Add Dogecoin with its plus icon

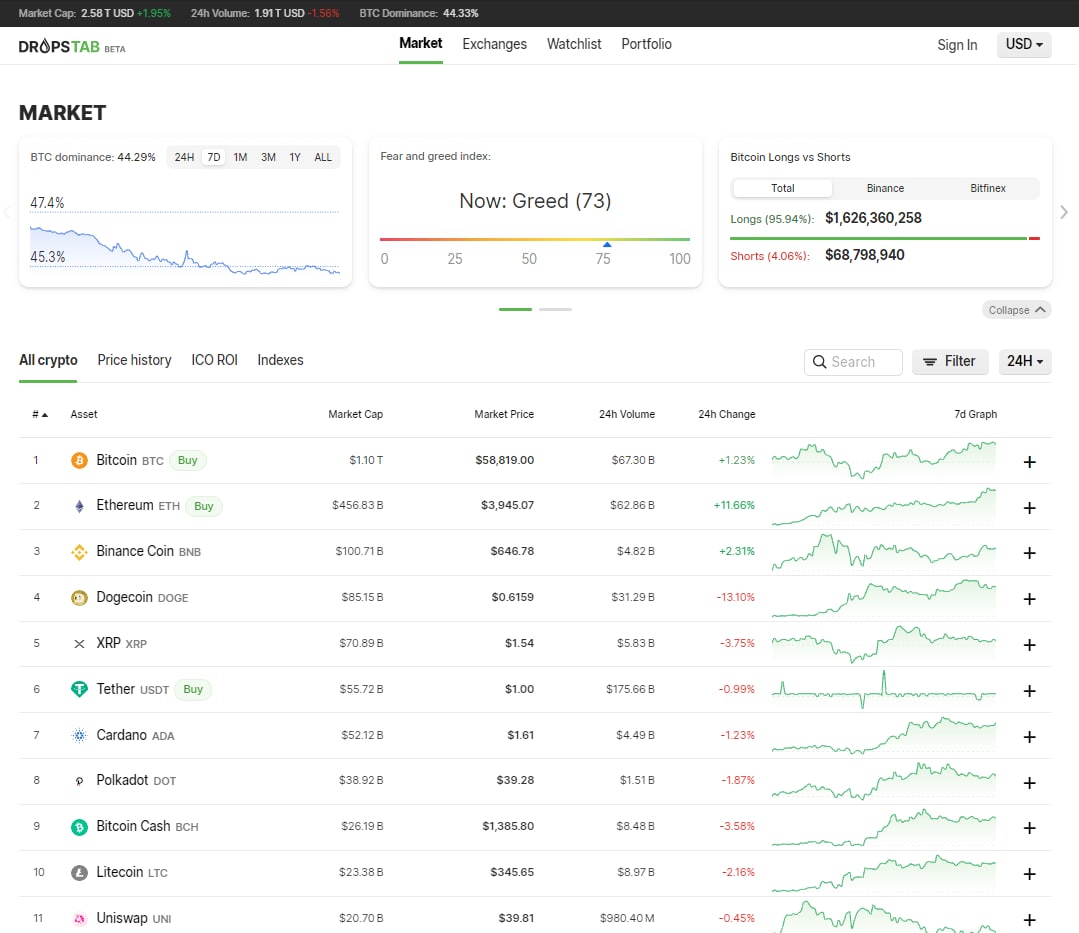pyautogui.click(x=1029, y=599)
